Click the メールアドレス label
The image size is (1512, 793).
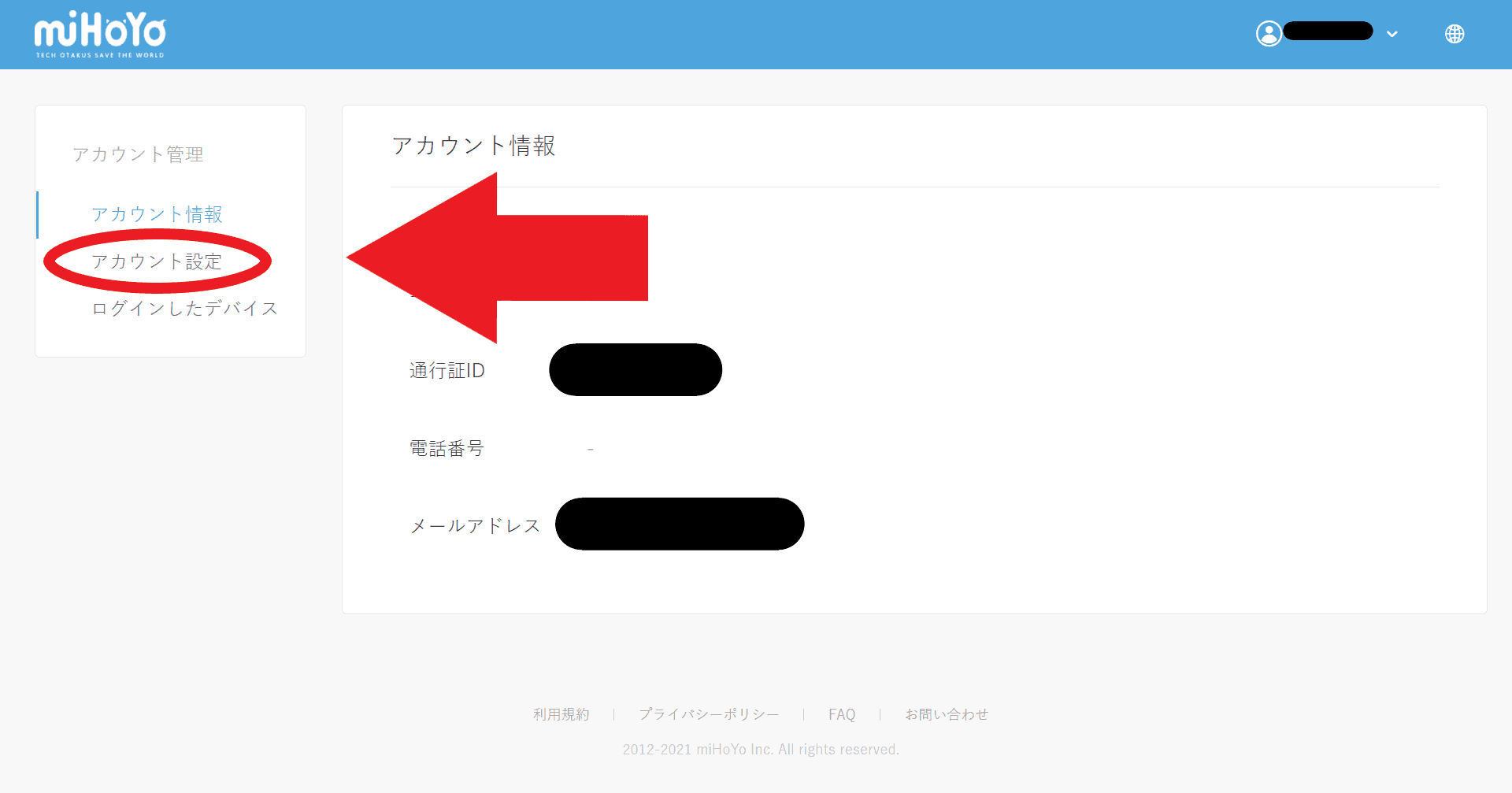pos(475,525)
